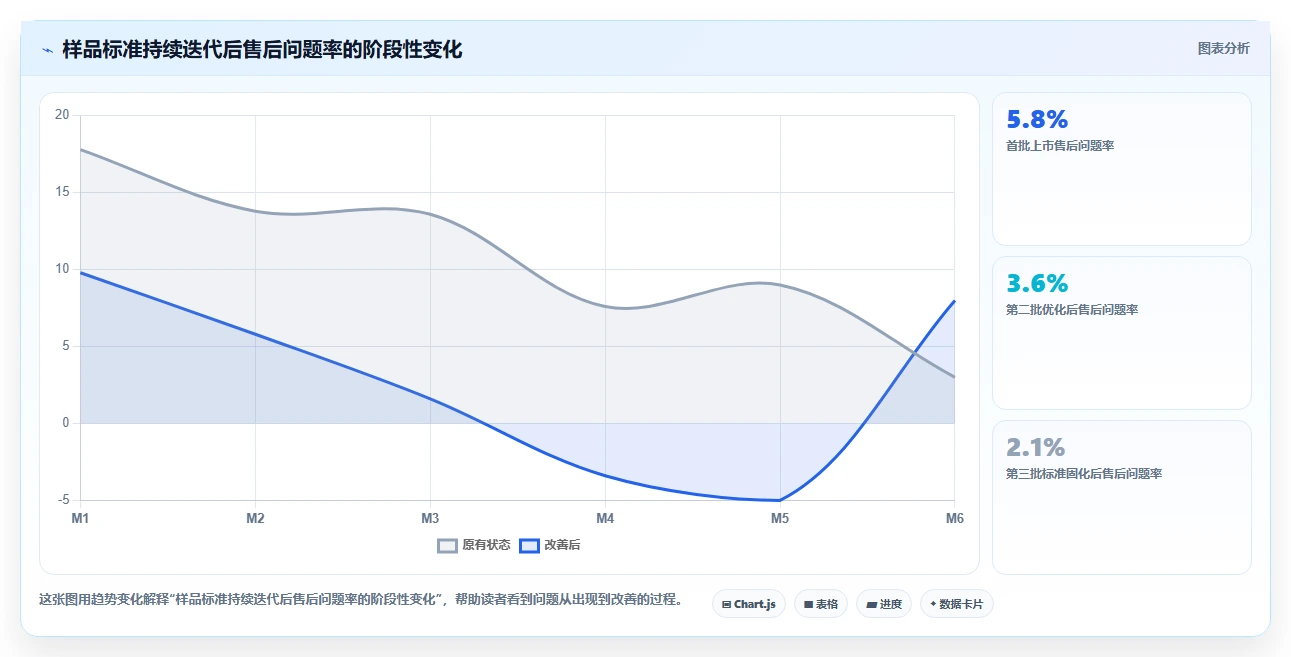This screenshot has width=1291, height=657.
Task: Click the 表格 chip icon
Action: [808, 604]
